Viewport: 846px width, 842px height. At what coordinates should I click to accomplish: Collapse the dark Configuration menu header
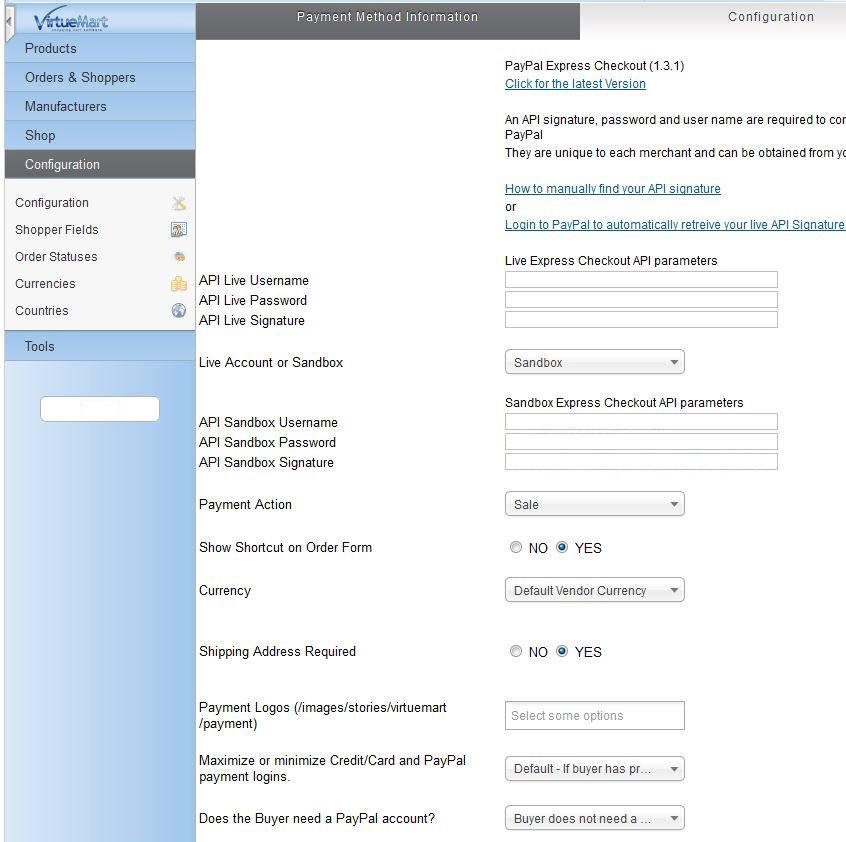point(100,165)
